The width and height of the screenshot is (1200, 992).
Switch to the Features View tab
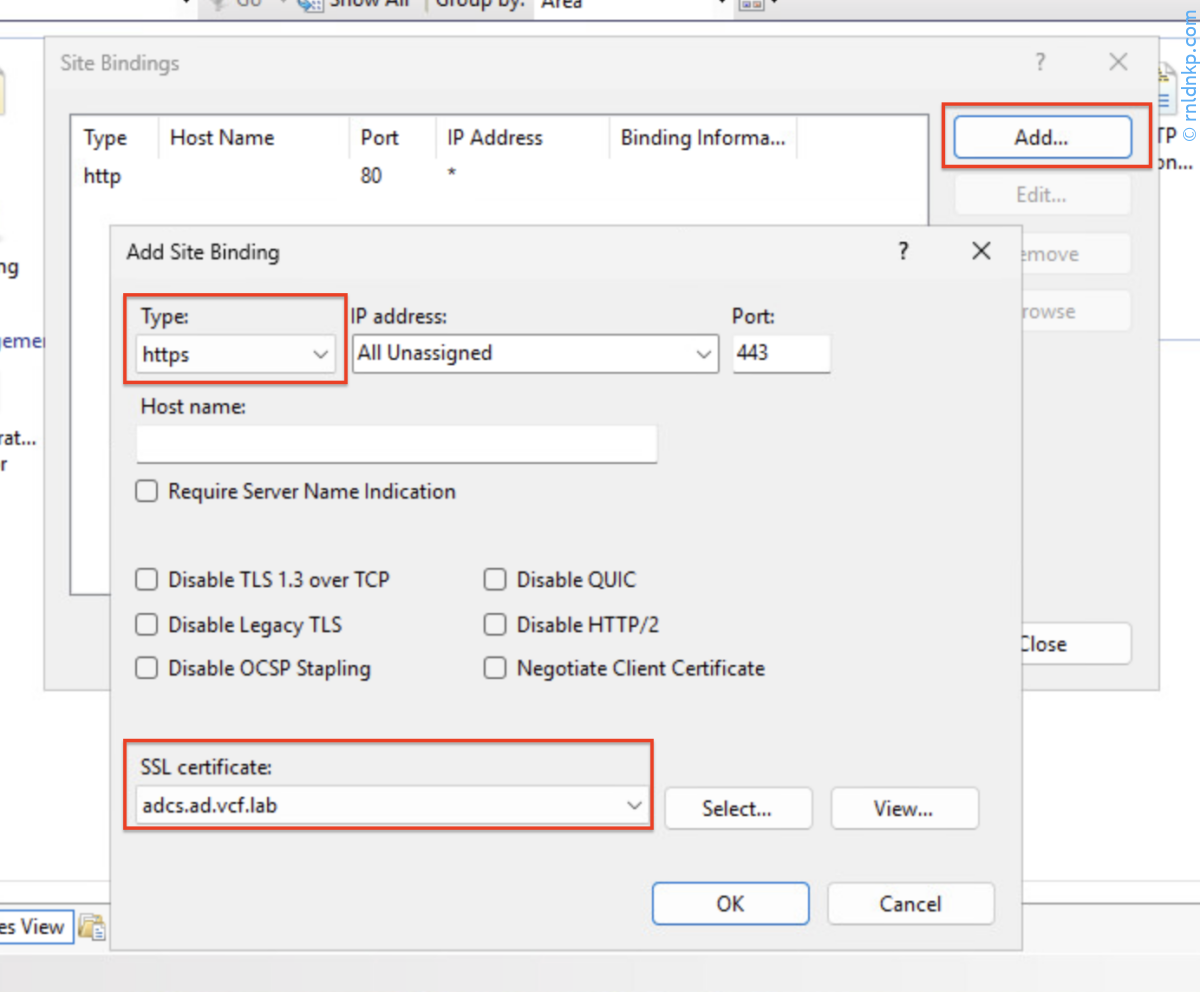[x=32, y=927]
